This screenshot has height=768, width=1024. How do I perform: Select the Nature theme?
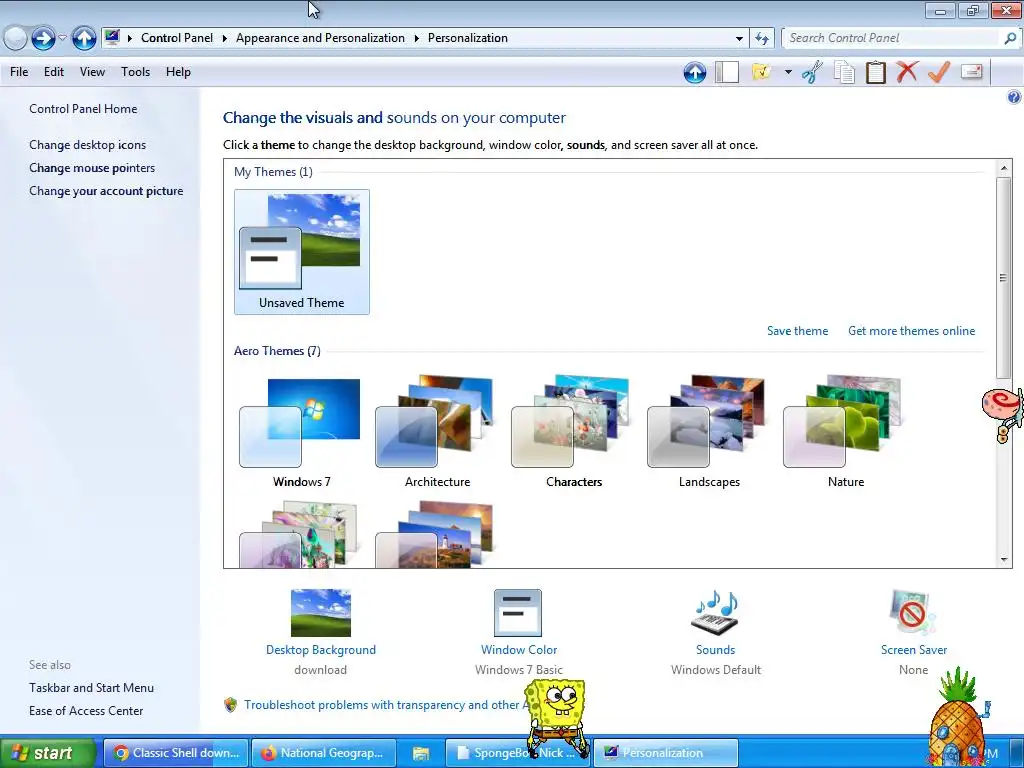846,431
